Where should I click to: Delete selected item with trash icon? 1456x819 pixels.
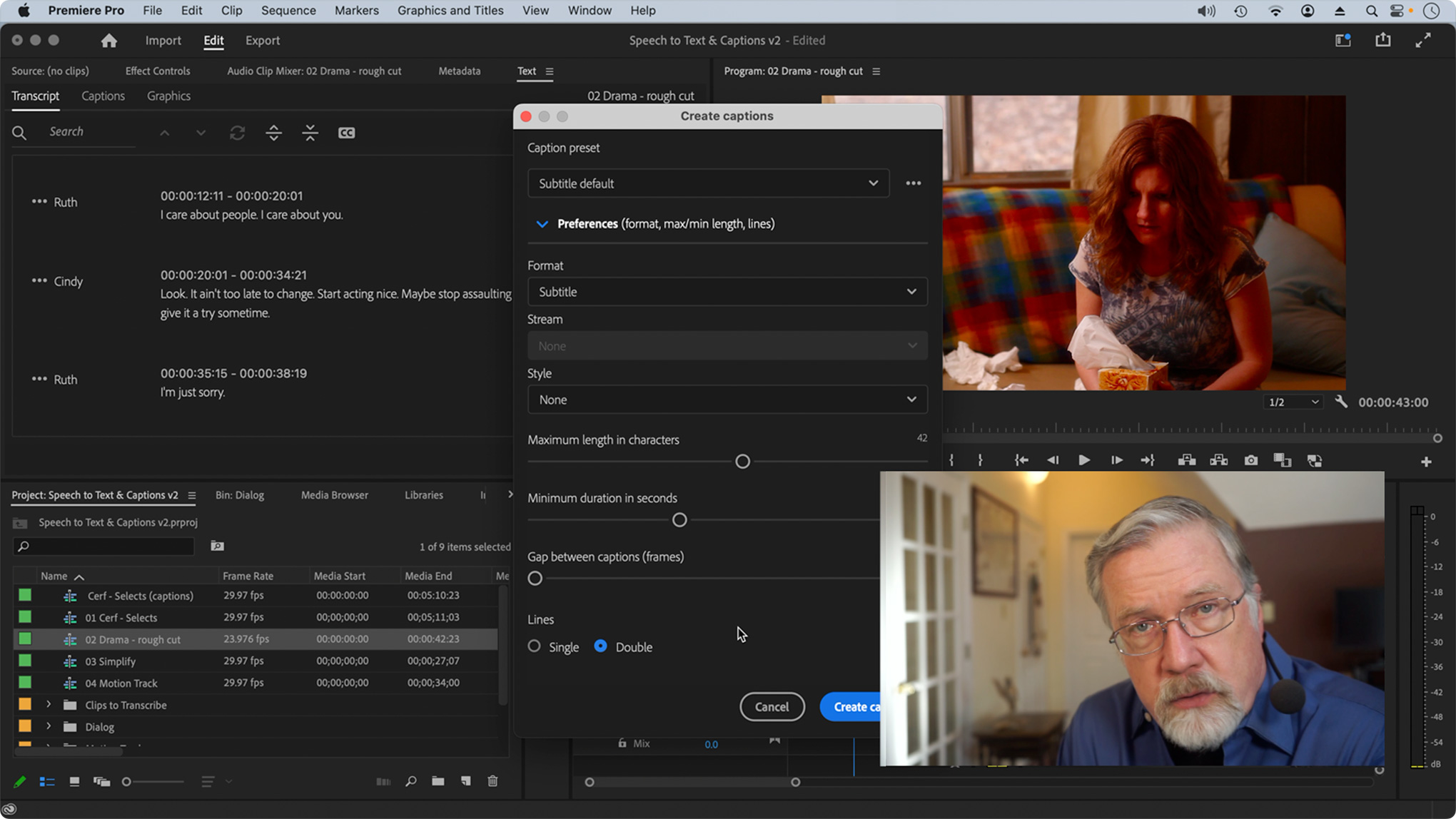pos(492,782)
